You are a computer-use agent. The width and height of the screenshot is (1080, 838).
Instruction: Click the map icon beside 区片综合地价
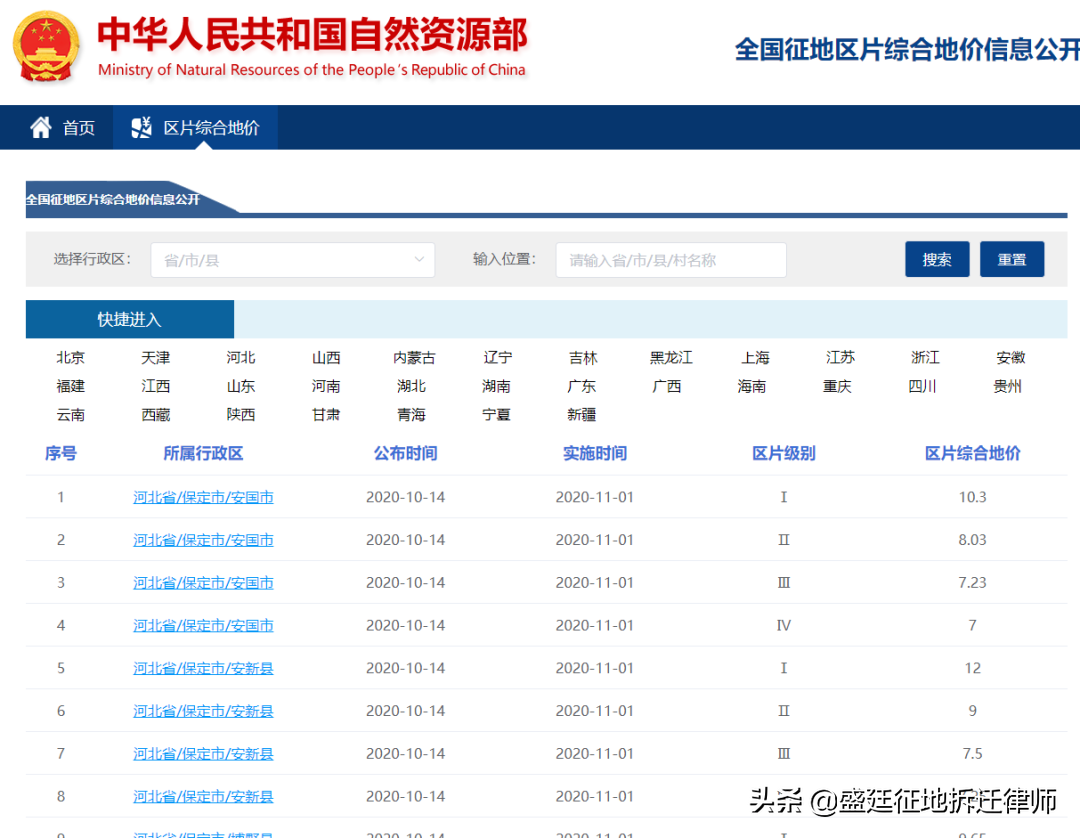pos(140,127)
